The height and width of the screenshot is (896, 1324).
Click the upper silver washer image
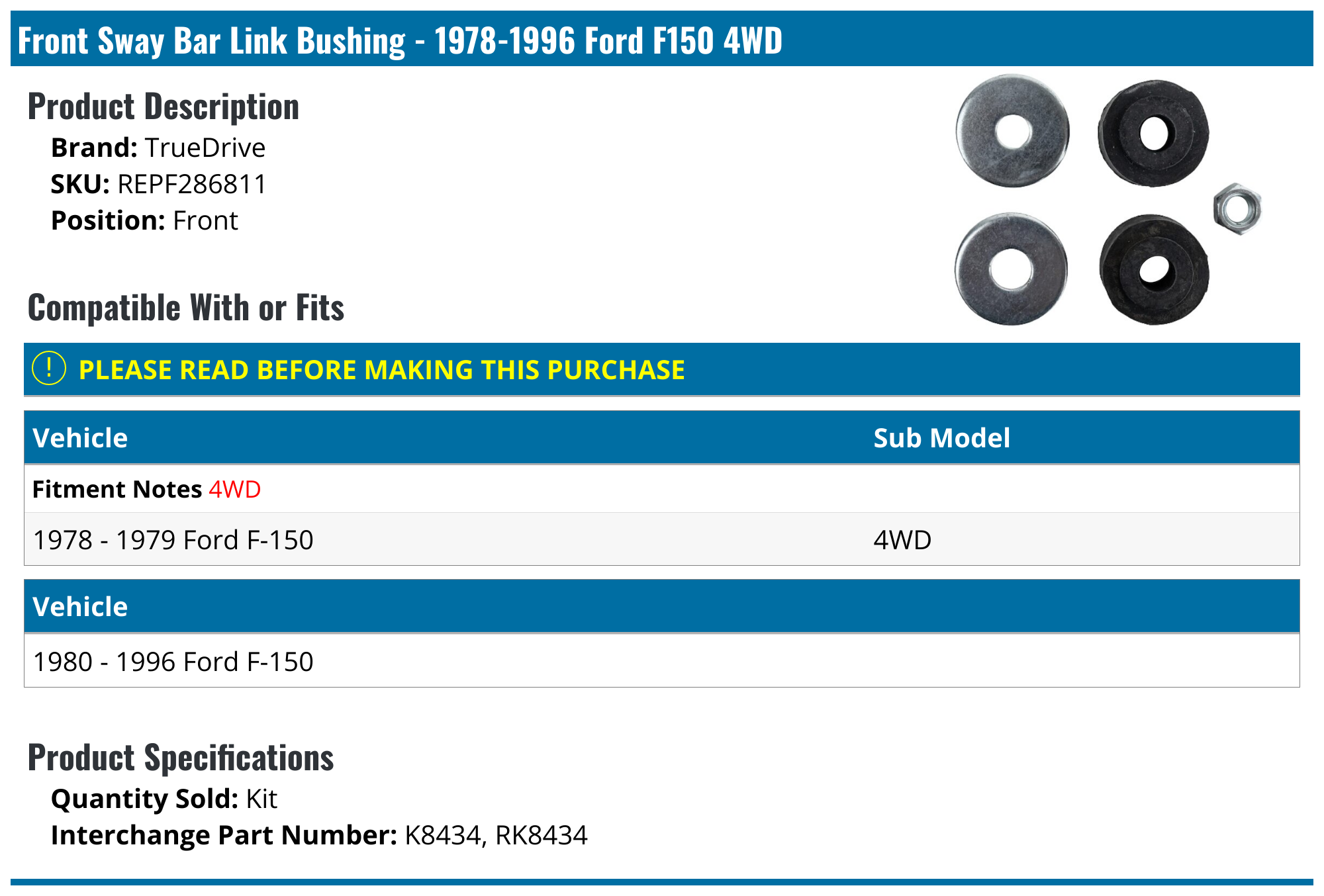[1012, 131]
